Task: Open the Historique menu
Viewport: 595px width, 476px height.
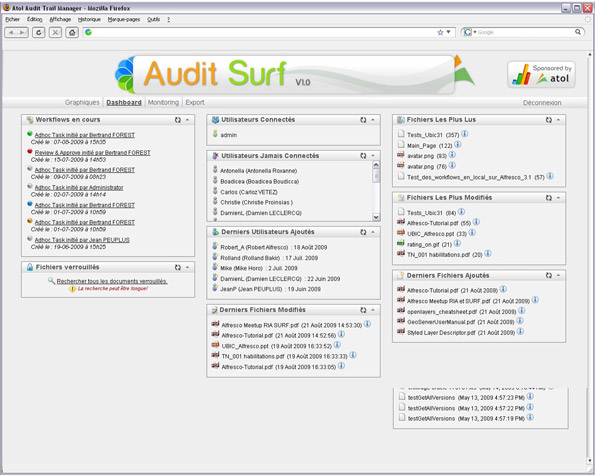Action: [x=89, y=19]
